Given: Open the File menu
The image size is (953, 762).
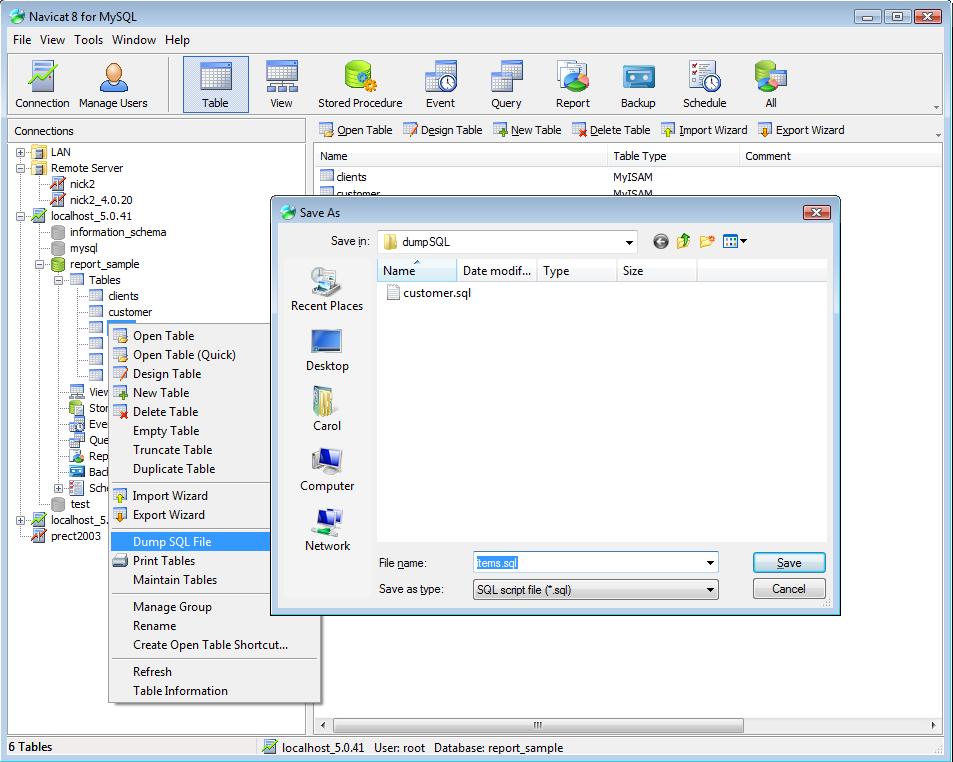Looking at the screenshot, I should 22,40.
